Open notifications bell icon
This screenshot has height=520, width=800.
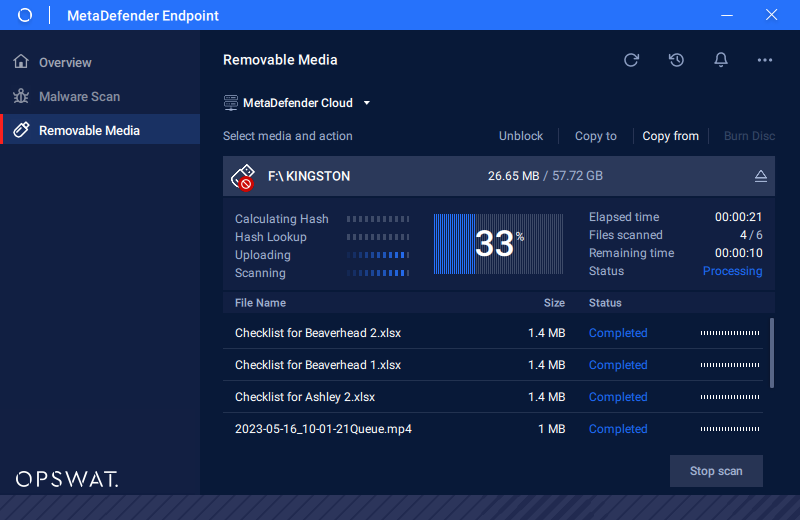click(x=720, y=60)
